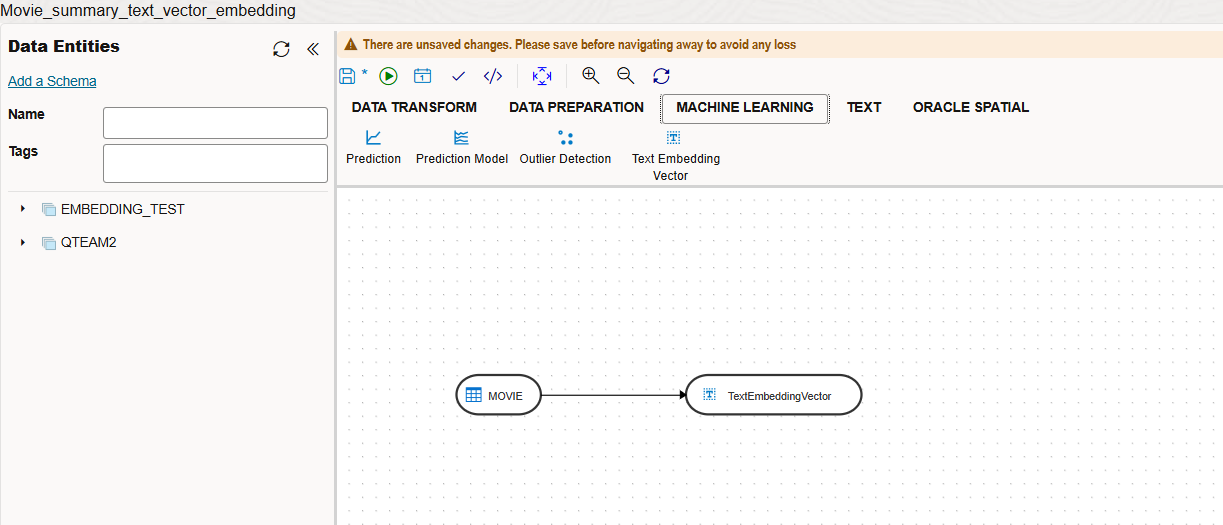
Task: Validate the data flow with the checkmark icon
Action: point(458,76)
